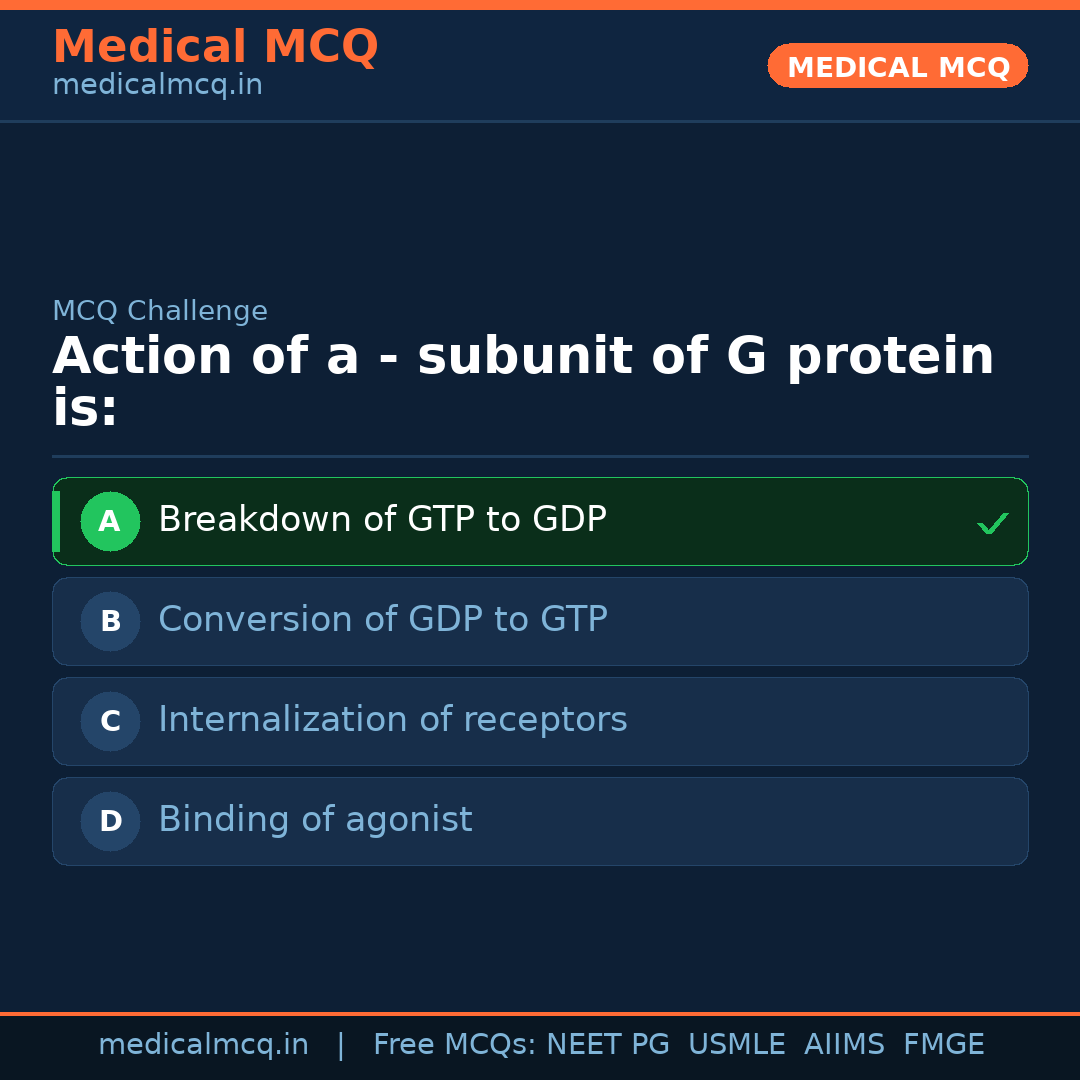Select answer text "Breakdown of GTP to GDP"
The width and height of the screenshot is (1080, 1080).
pos(382,520)
